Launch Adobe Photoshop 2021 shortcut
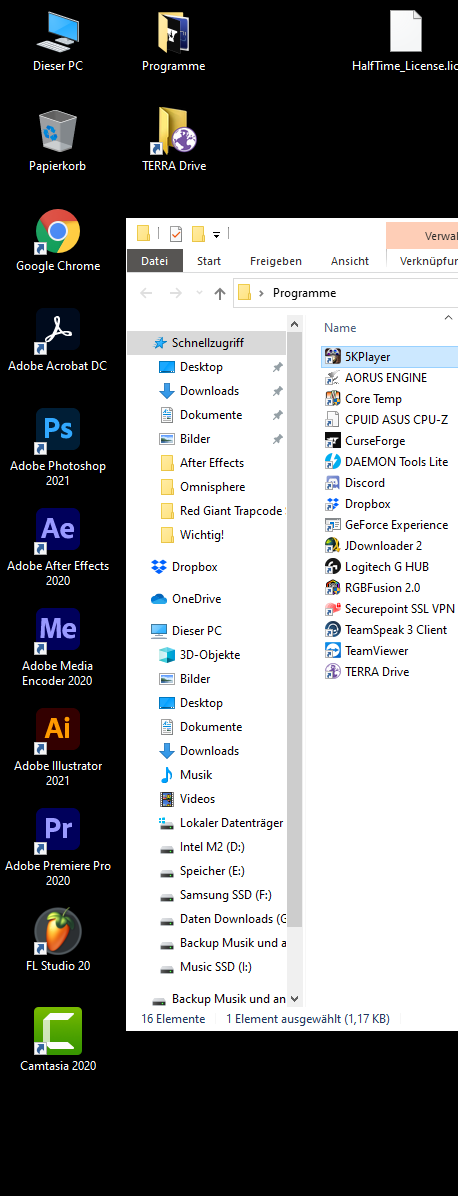Image resolution: width=458 pixels, height=1196 pixels. pyautogui.click(x=58, y=448)
